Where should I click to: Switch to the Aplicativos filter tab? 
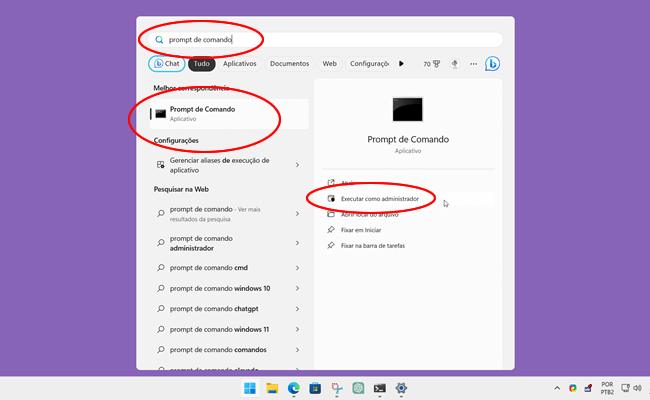[240, 64]
